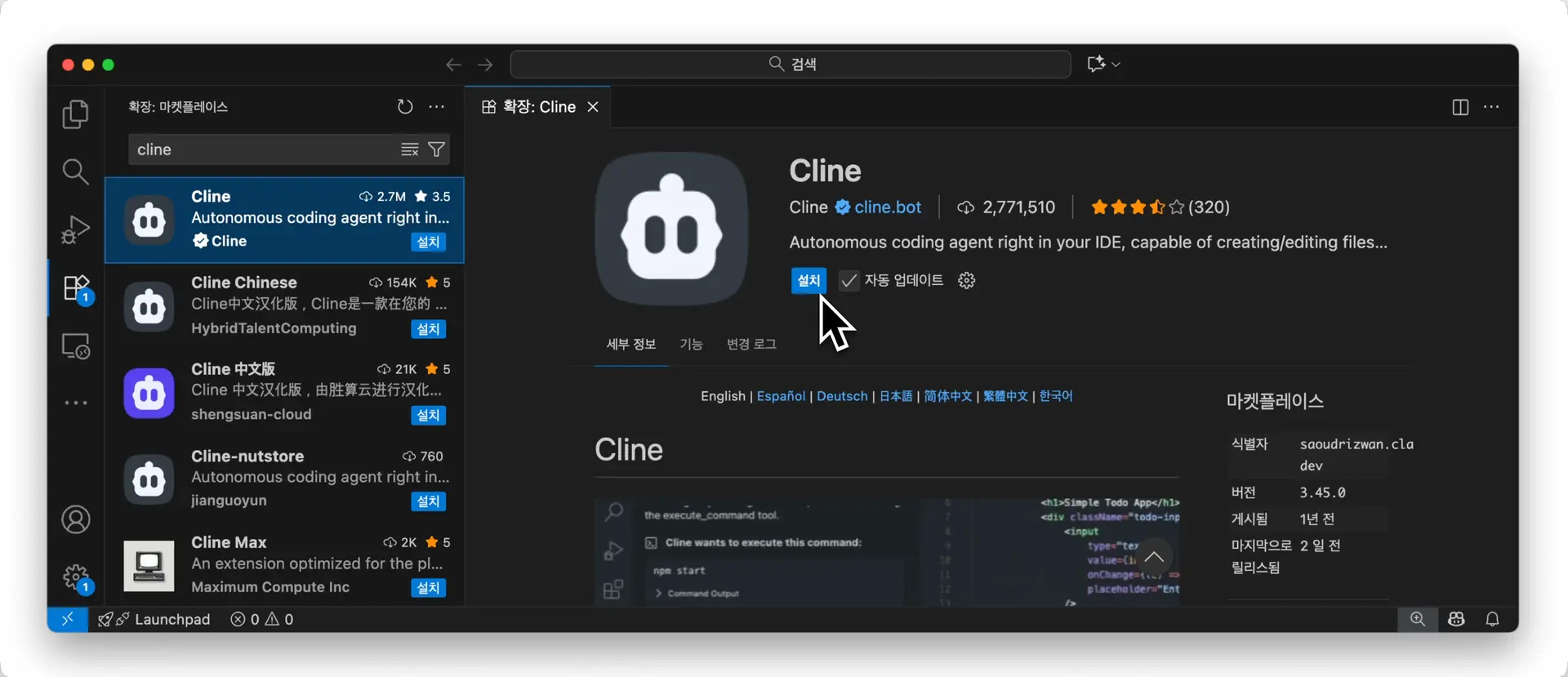This screenshot has height=677, width=1568.
Task: Switch to the 기능 tab
Action: click(x=691, y=345)
